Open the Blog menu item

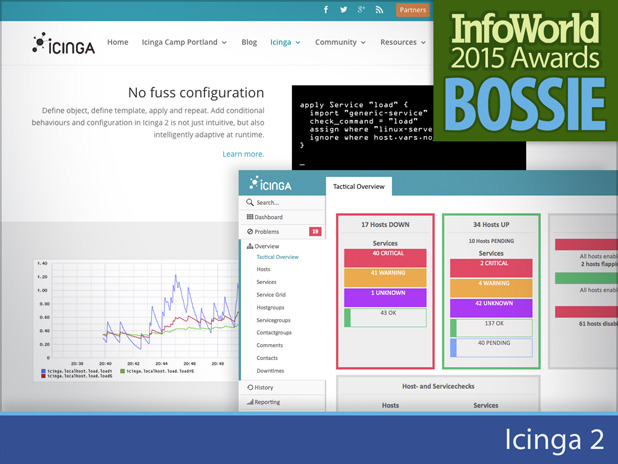249,42
